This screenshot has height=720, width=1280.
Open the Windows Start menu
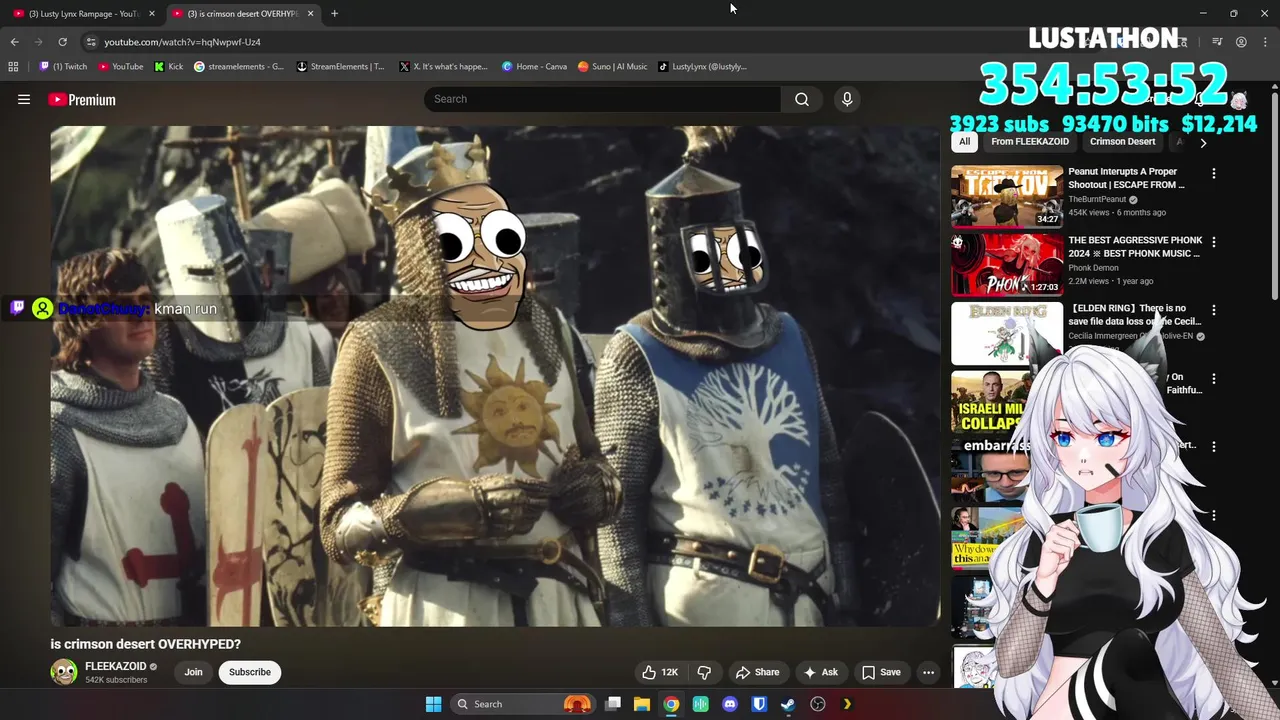pyautogui.click(x=433, y=704)
